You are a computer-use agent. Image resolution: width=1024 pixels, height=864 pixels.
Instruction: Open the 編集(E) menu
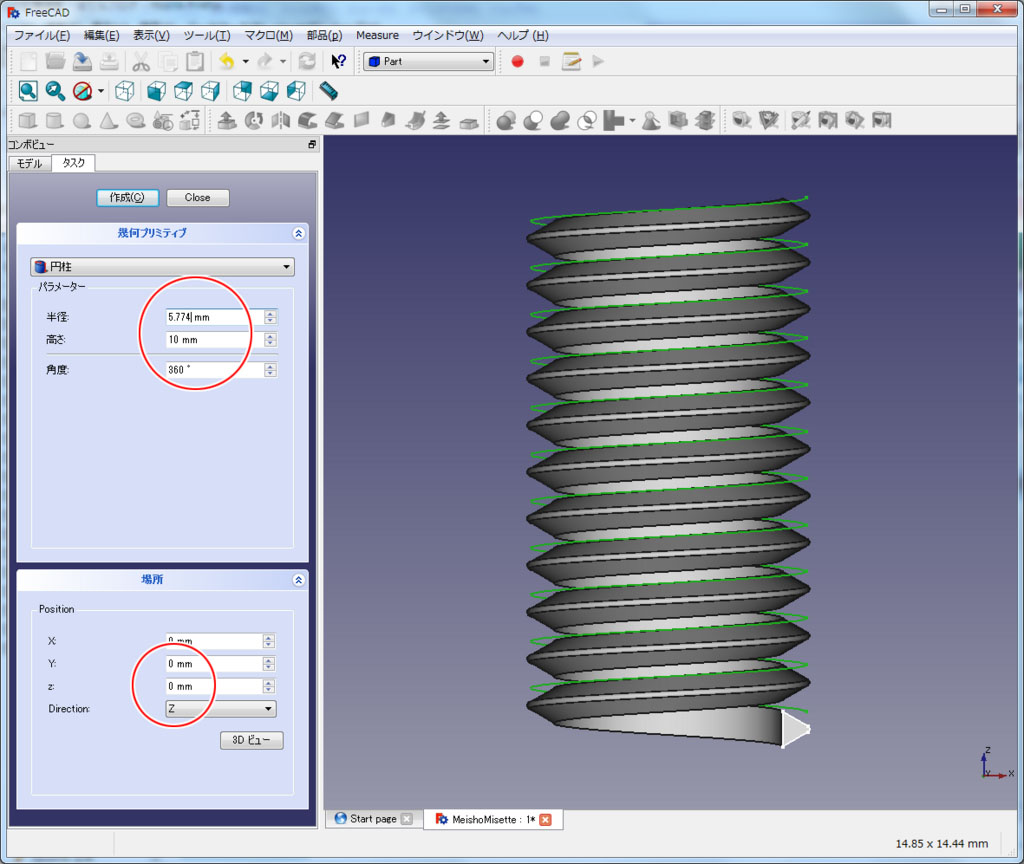point(101,35)
